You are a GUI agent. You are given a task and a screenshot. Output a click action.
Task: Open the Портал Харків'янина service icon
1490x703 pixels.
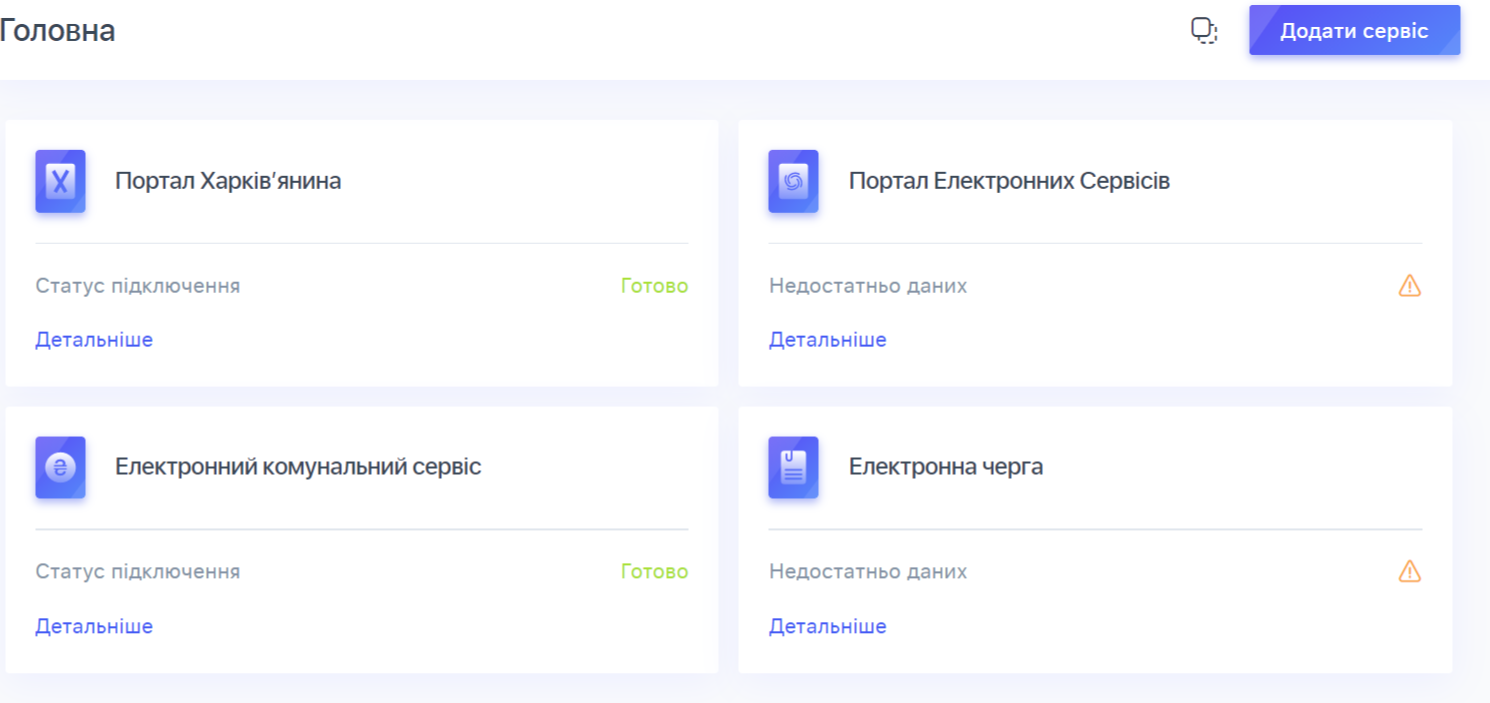(60, 181)
